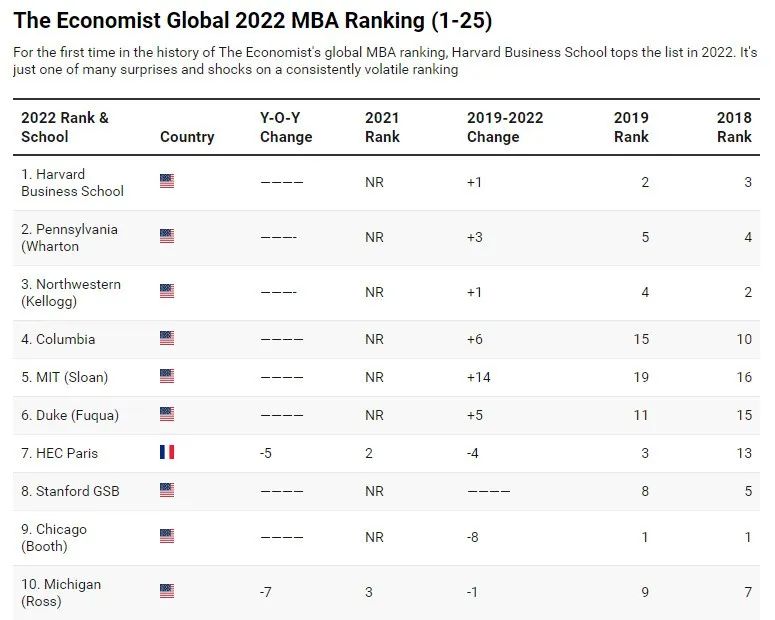Click the US flag beside Harvard Business School
Image resolution: width=775 pixels, height=620 pixels.
167,181
